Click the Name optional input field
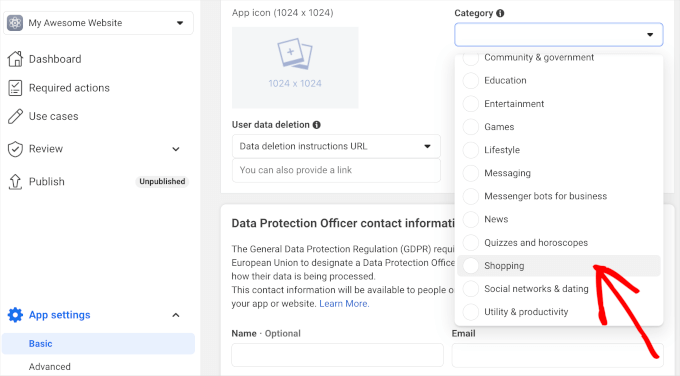The image size is (680, 376). tap(337, 355)
